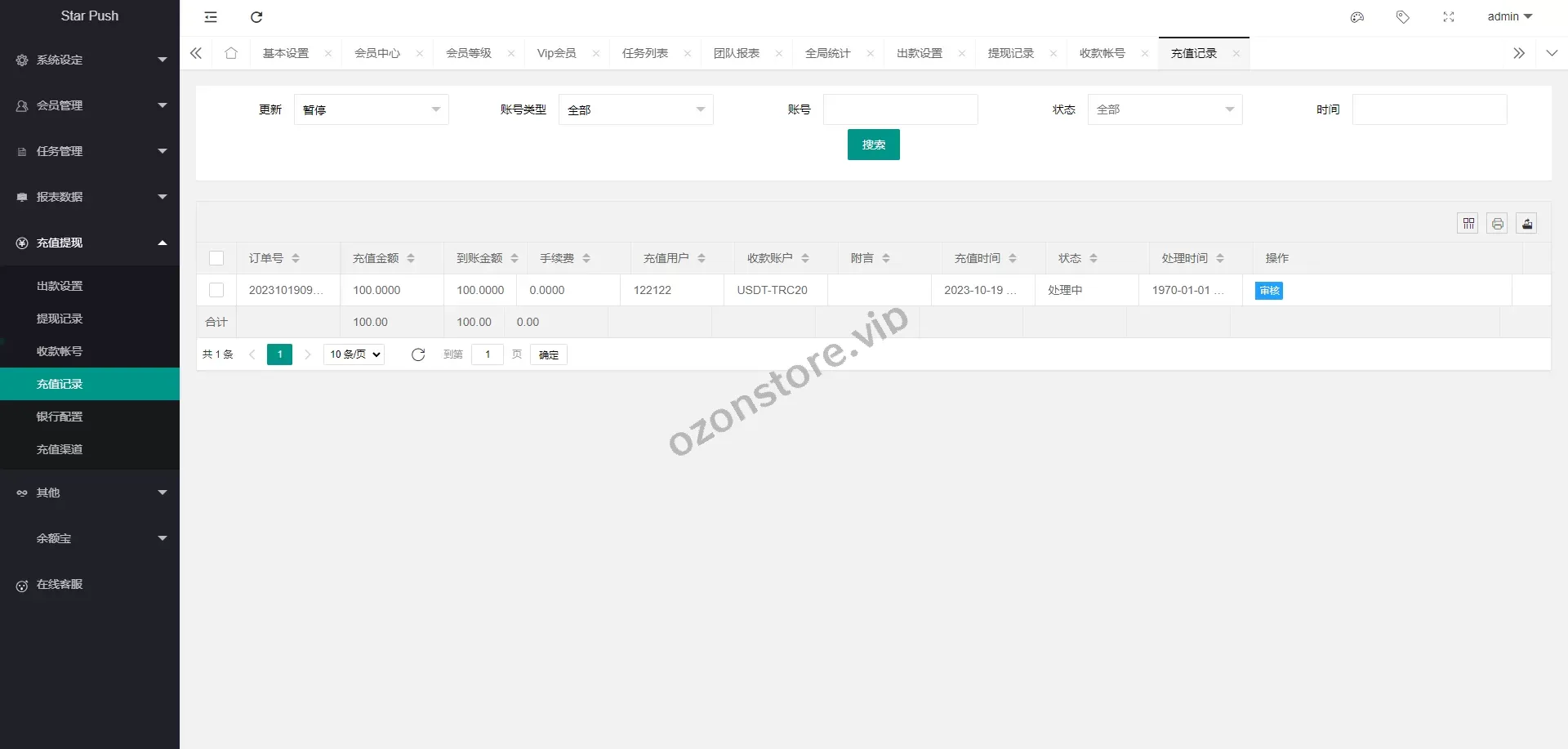Check the checkbox for order 2023101909
Screen dimensions: 1568x749
click(x=216, y=290)
